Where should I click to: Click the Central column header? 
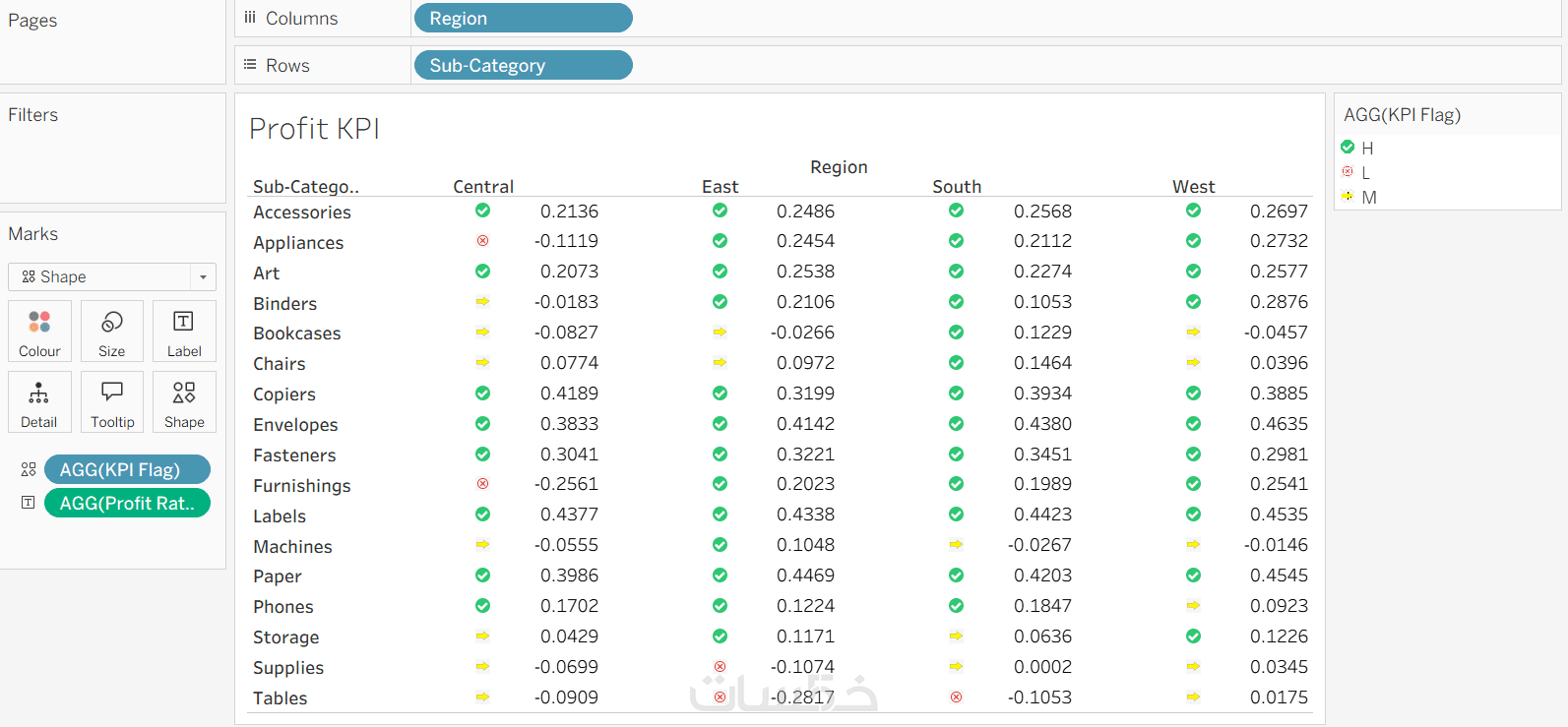coord(483,187)
